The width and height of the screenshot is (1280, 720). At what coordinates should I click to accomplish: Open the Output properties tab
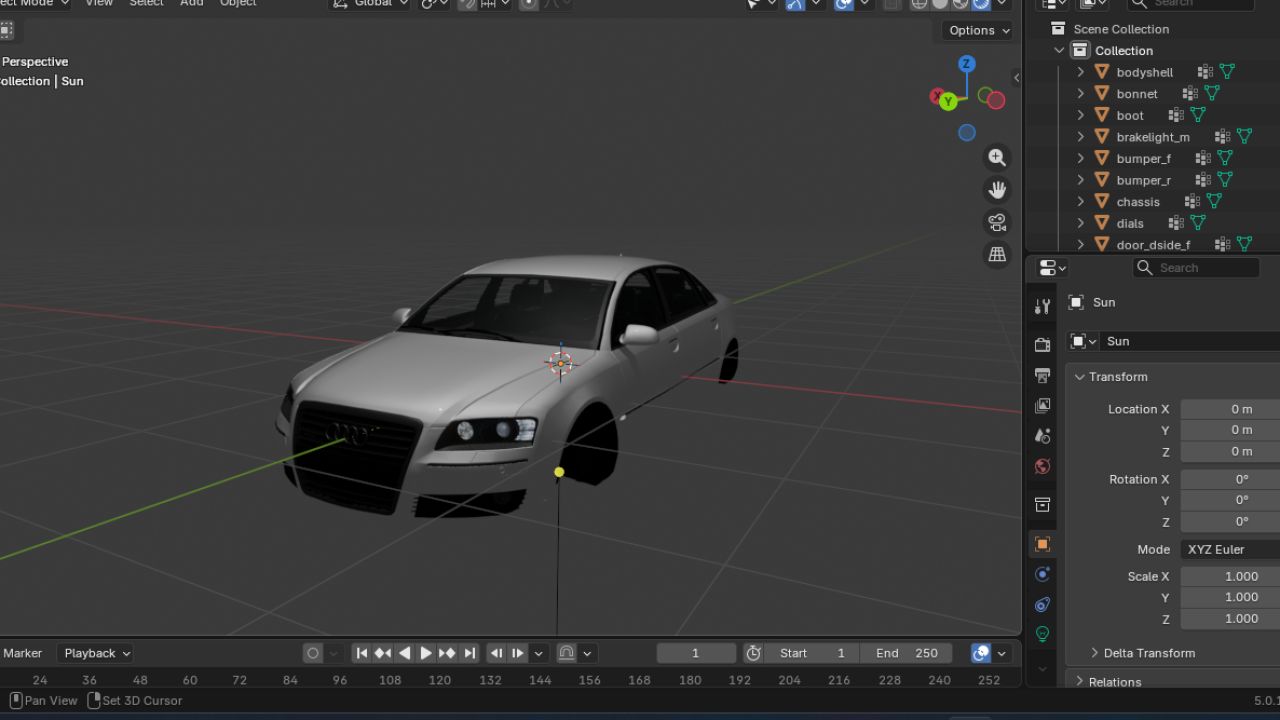(1042, 375)
